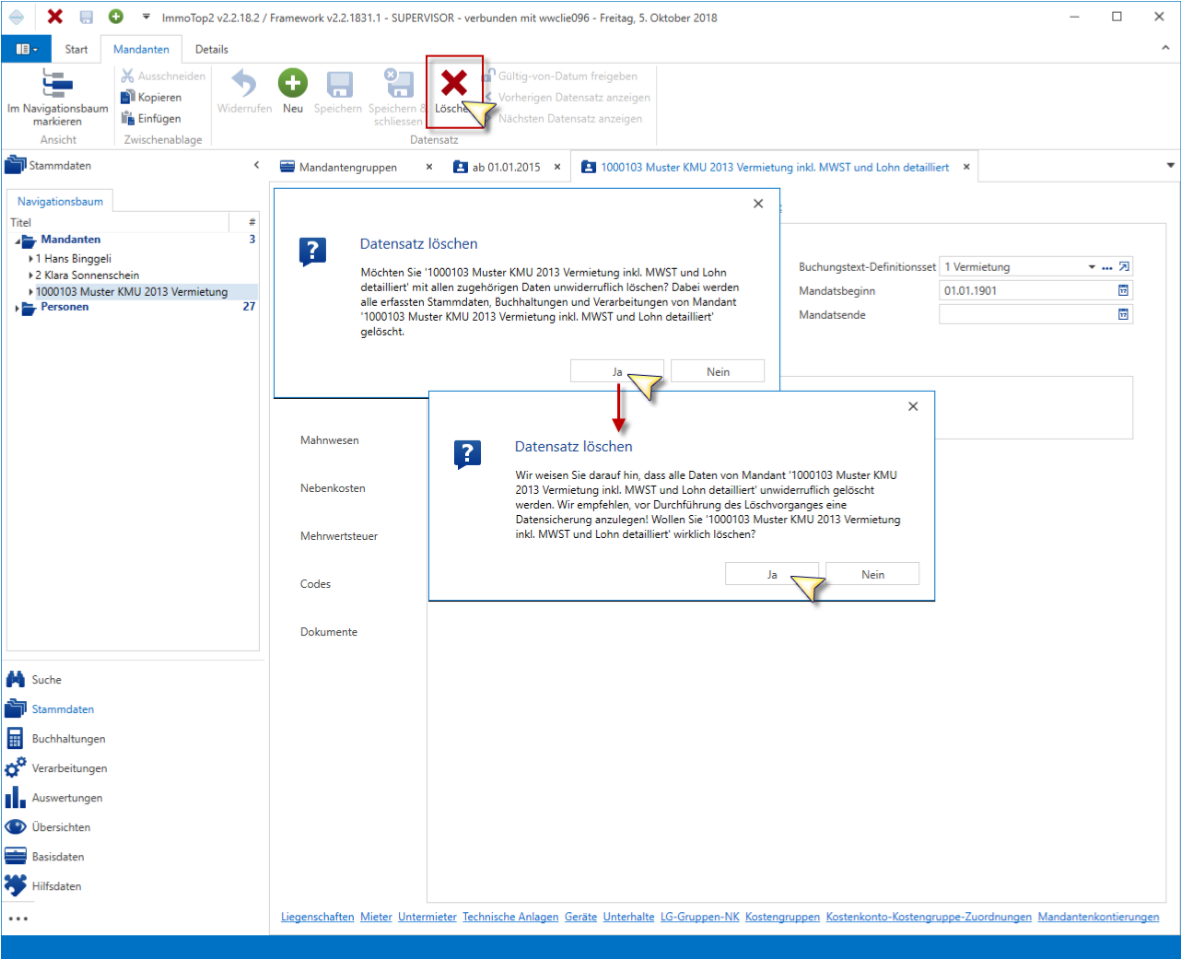Click the green Neu record icon
The height and width of the screenshot is (960, 1182).
(292, 83)
